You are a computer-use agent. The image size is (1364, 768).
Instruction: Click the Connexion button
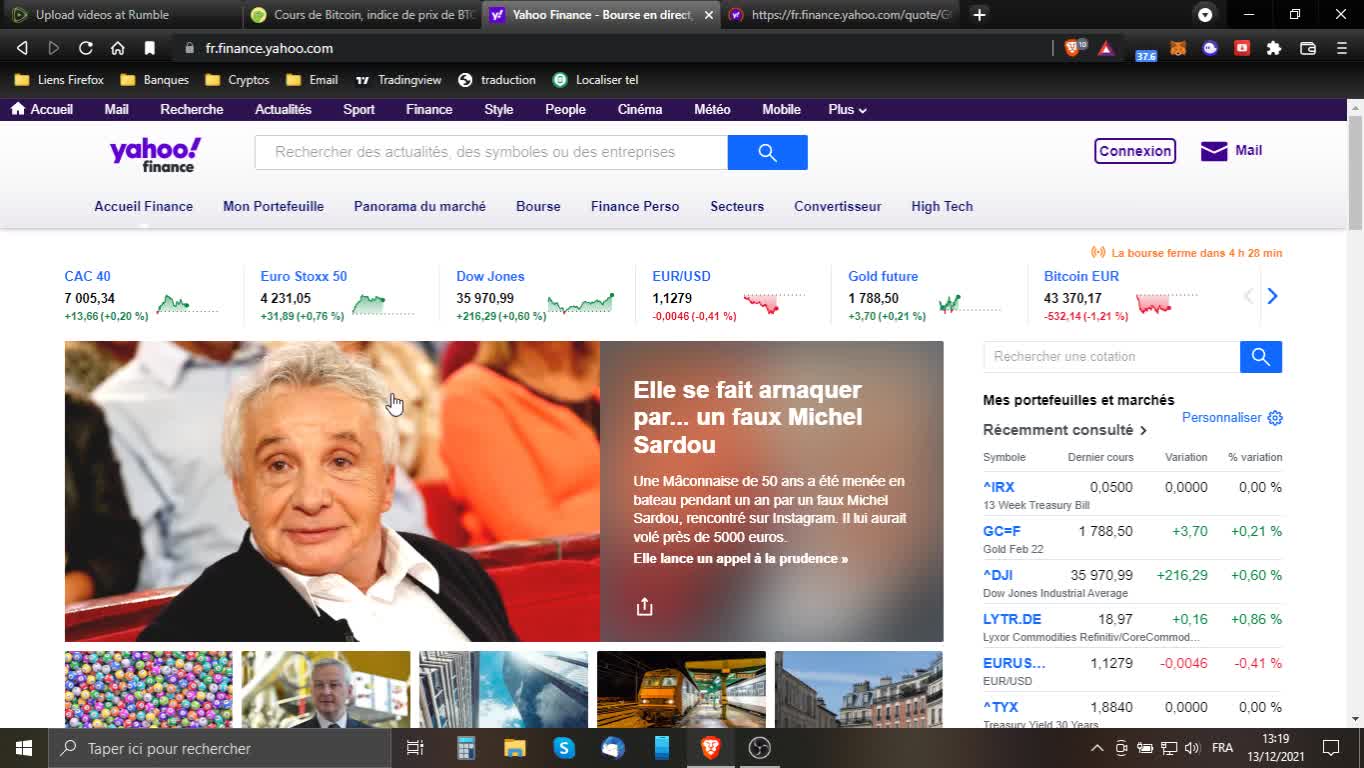click(1135, 151)
